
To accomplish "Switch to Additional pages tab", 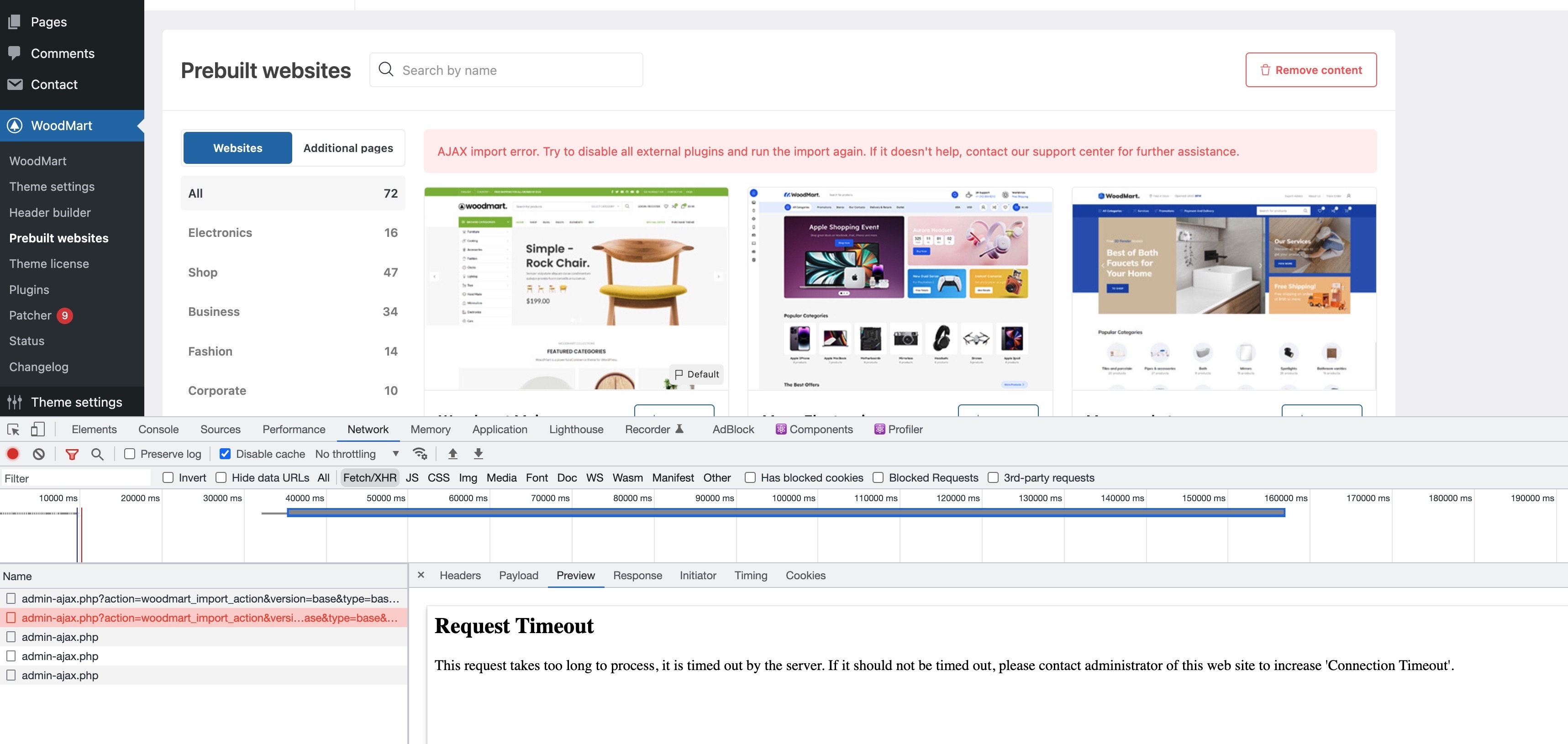I will pos(348,148).
